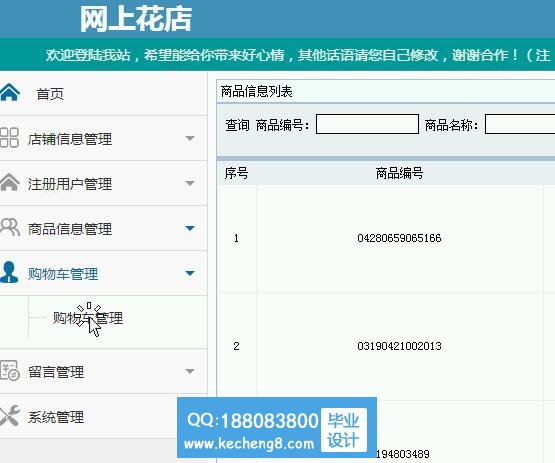Expand the 注册用户管理 dropdown arrow
This screenshot has width=555, height=463.
(190, 183)
